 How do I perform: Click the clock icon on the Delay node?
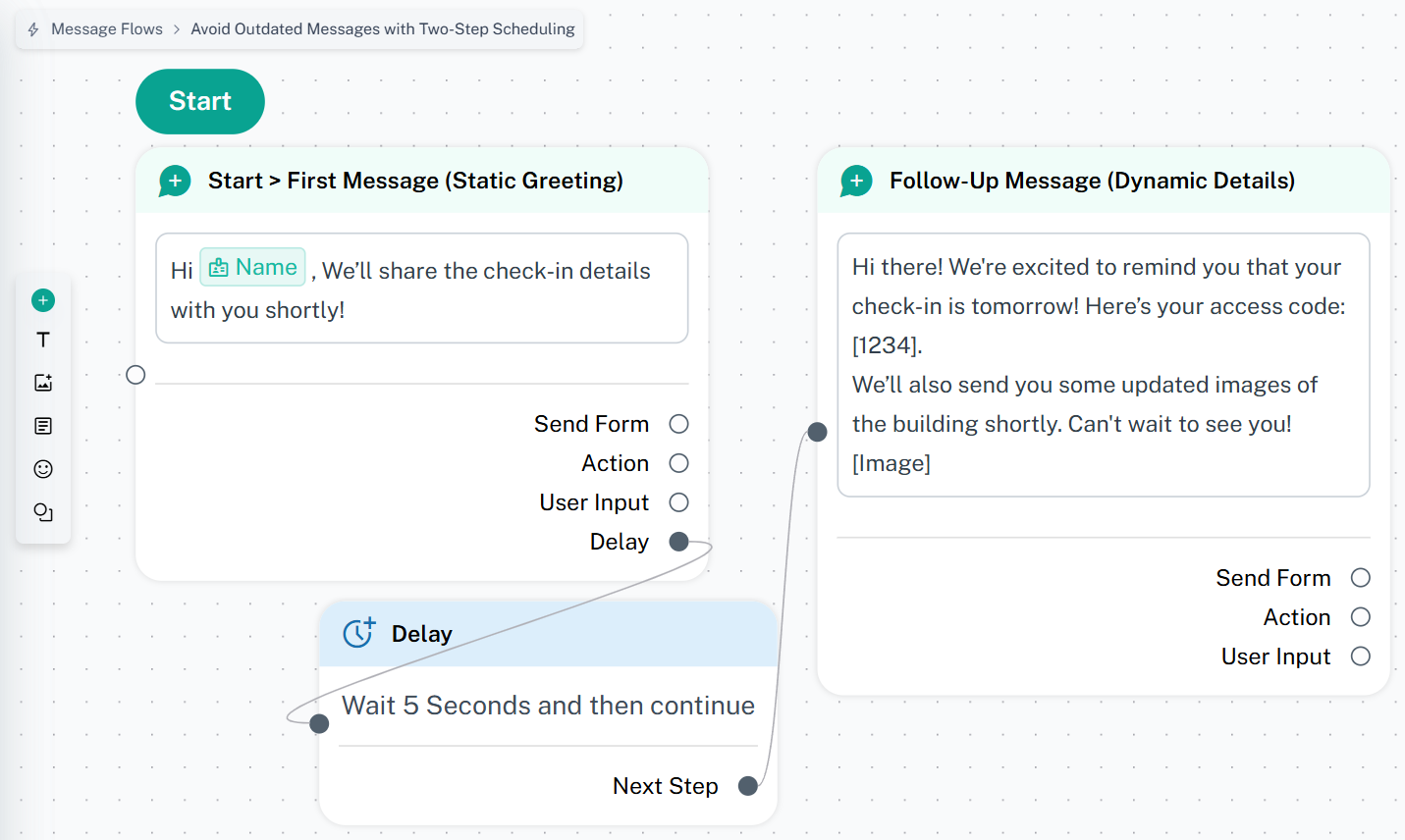[358, 633]
